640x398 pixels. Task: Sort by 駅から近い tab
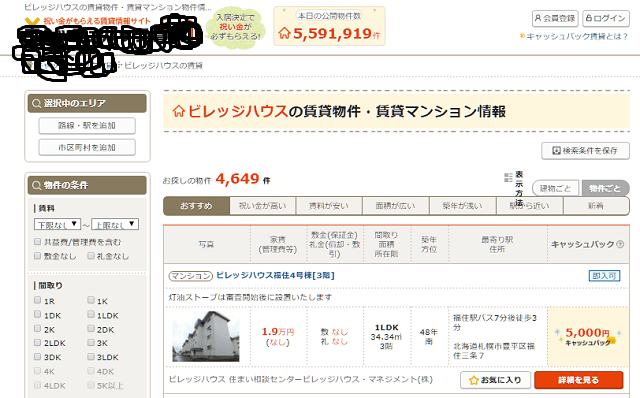coord(529,206)
